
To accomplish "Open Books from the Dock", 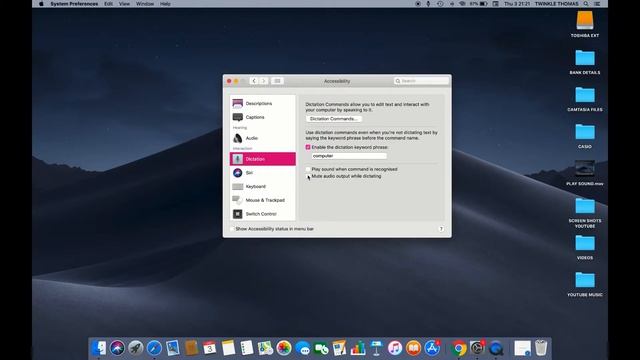I will (x=413, y=348).
